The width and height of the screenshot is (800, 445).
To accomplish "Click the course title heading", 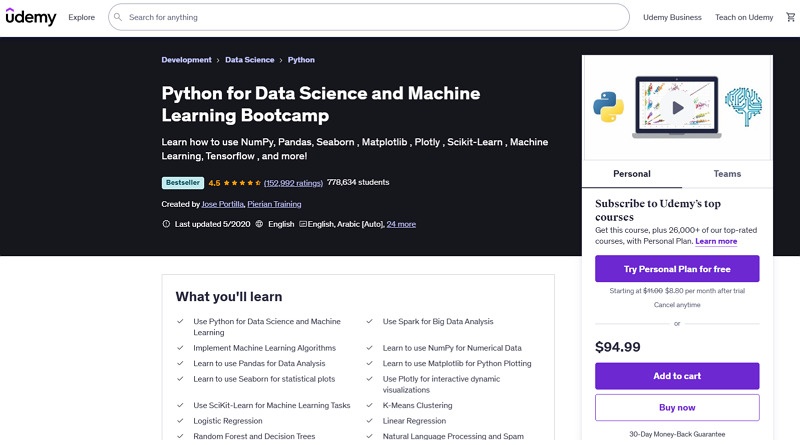I will (x=320, y=104).
